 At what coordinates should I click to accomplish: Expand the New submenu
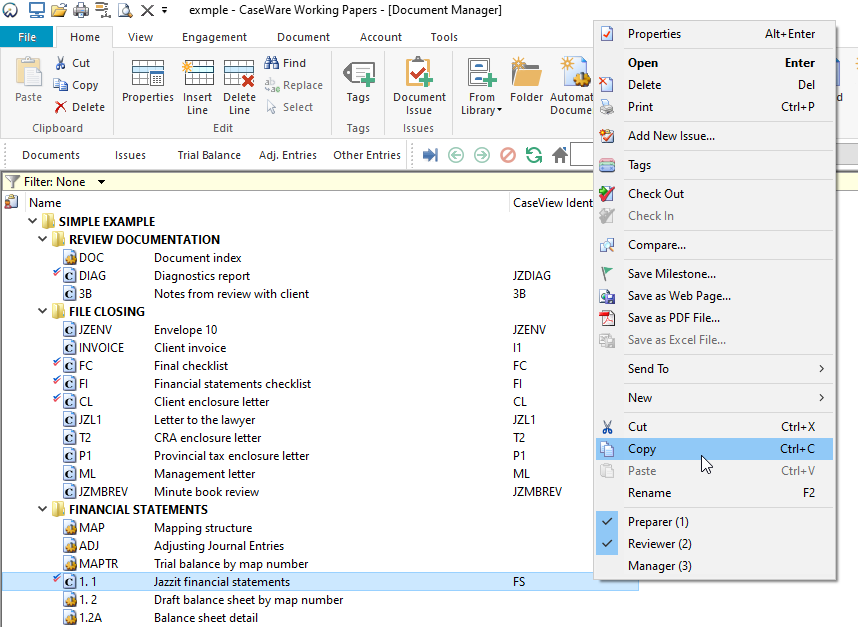(x=715, y=398)
